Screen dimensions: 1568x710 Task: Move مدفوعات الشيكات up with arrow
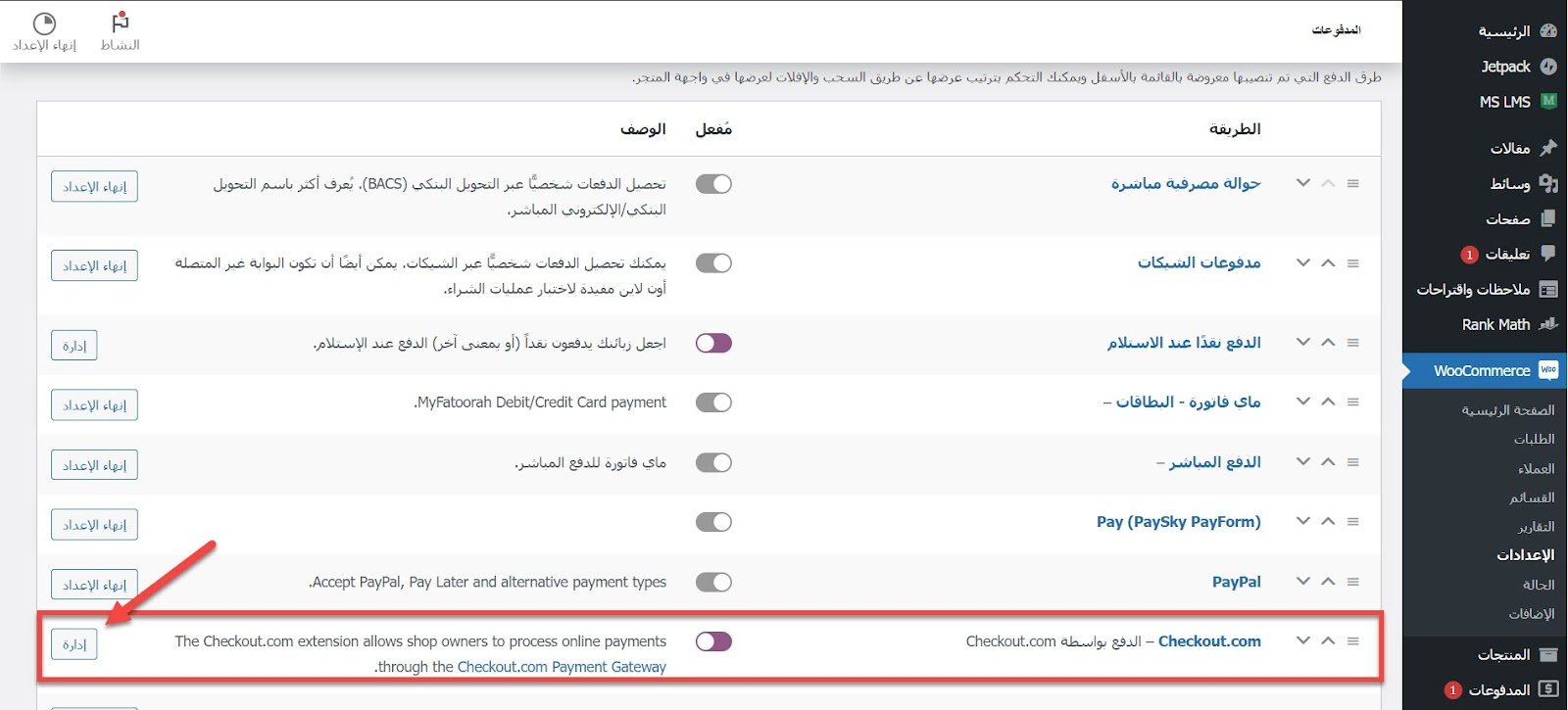(x=1328, y=262)
